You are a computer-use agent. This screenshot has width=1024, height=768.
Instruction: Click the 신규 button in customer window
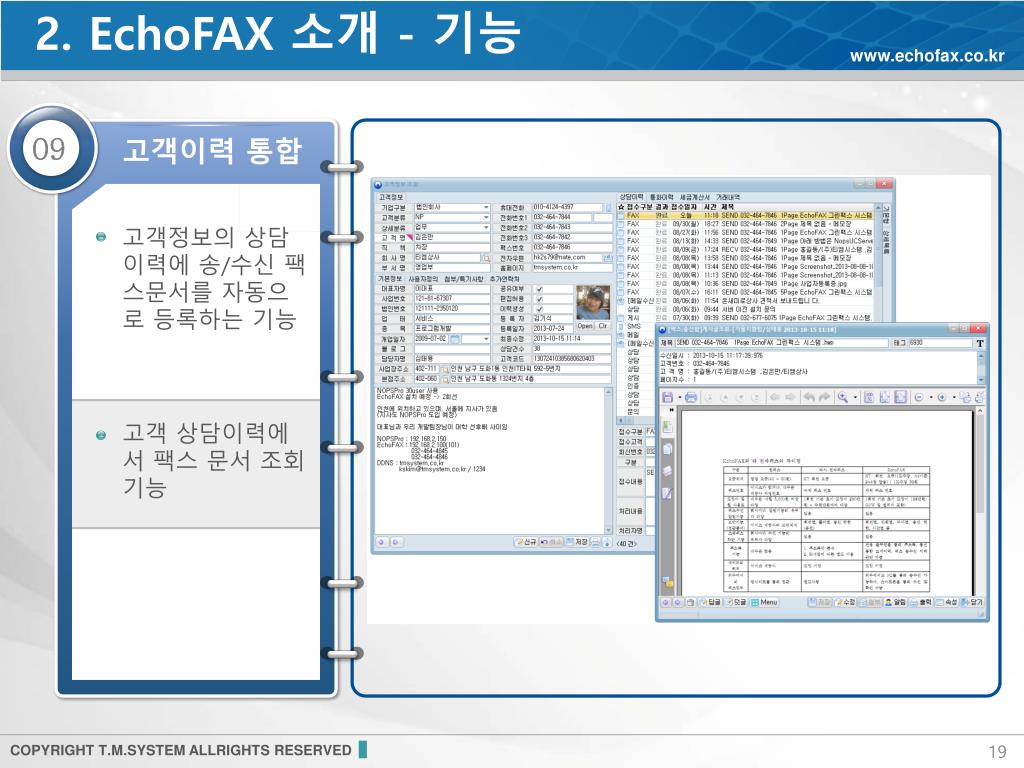(x=526, y=542)
